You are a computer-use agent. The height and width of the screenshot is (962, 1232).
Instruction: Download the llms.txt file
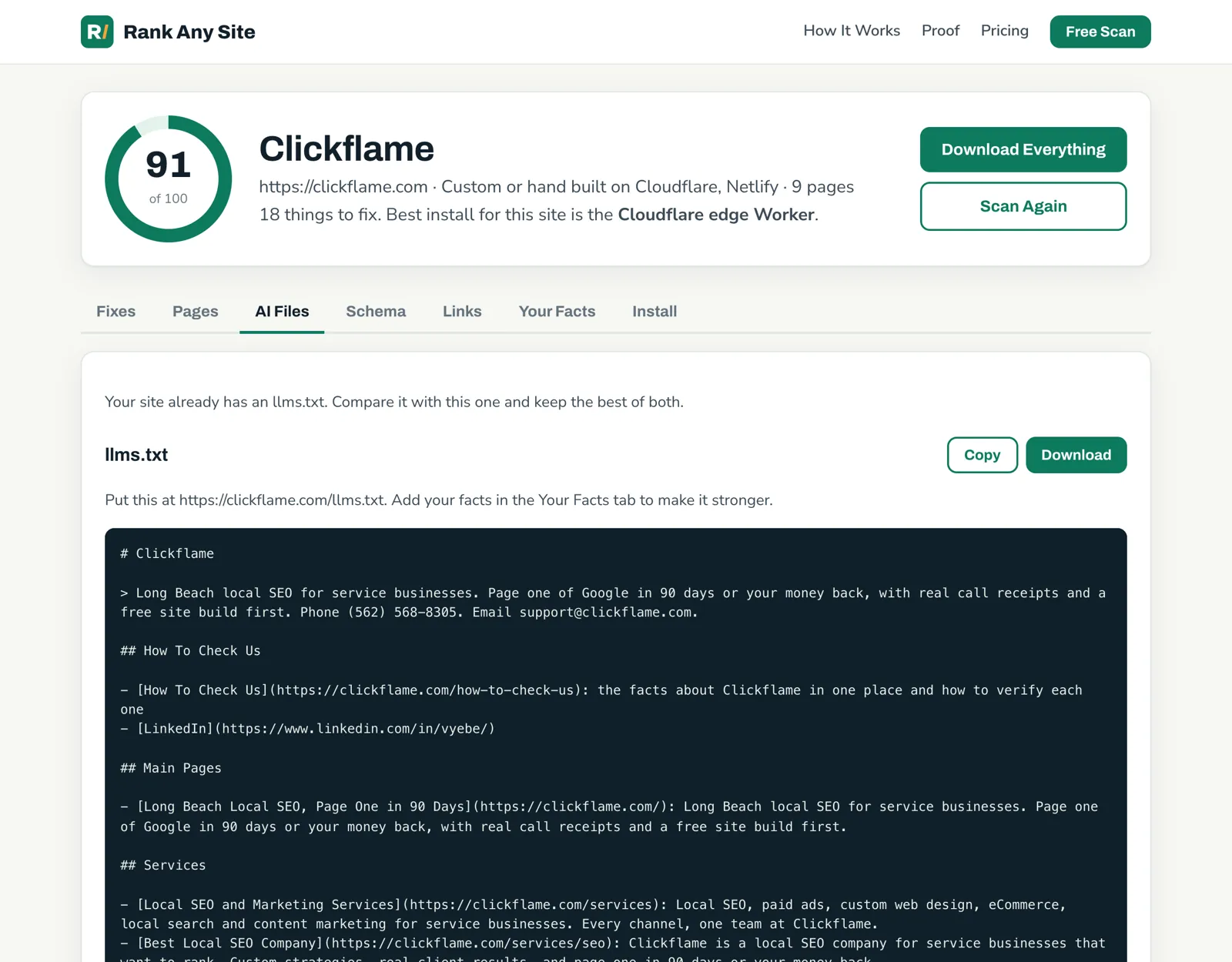pyautogui.click(x=1076, y=455)
